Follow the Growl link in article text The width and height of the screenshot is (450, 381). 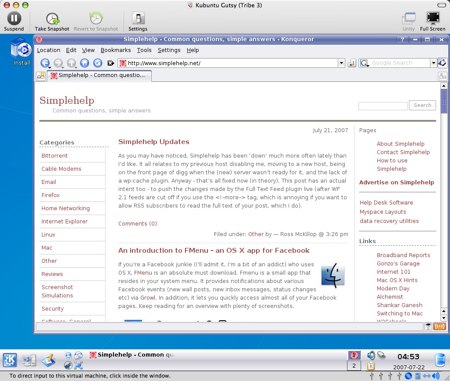148,298
